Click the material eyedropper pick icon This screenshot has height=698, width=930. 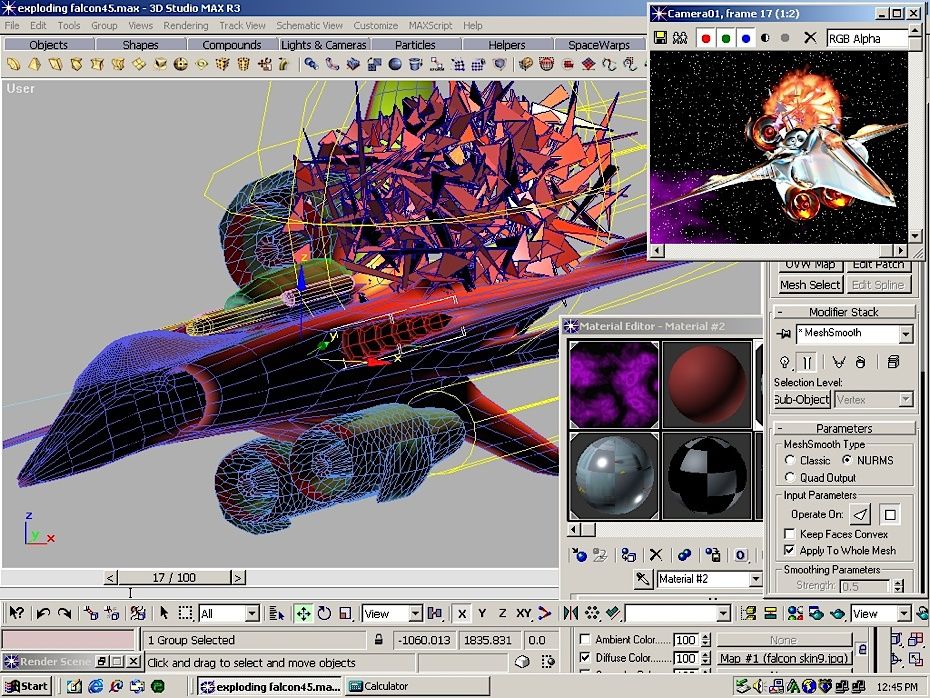643,579
